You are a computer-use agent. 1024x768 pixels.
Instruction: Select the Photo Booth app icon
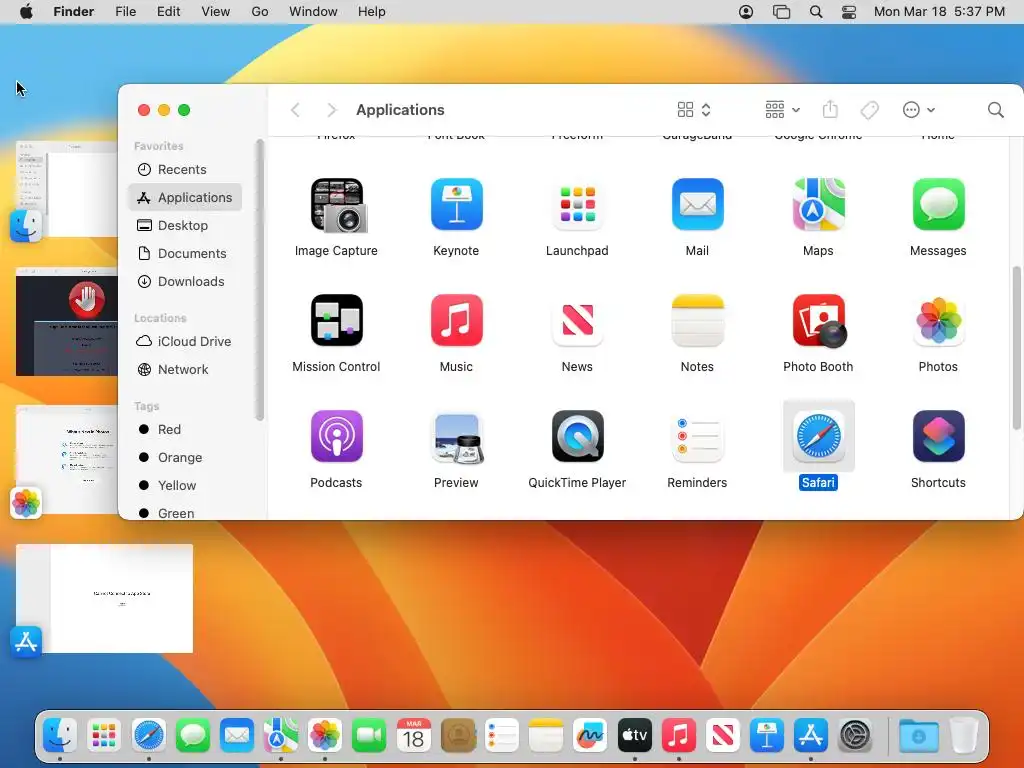(x=818, y=321)
